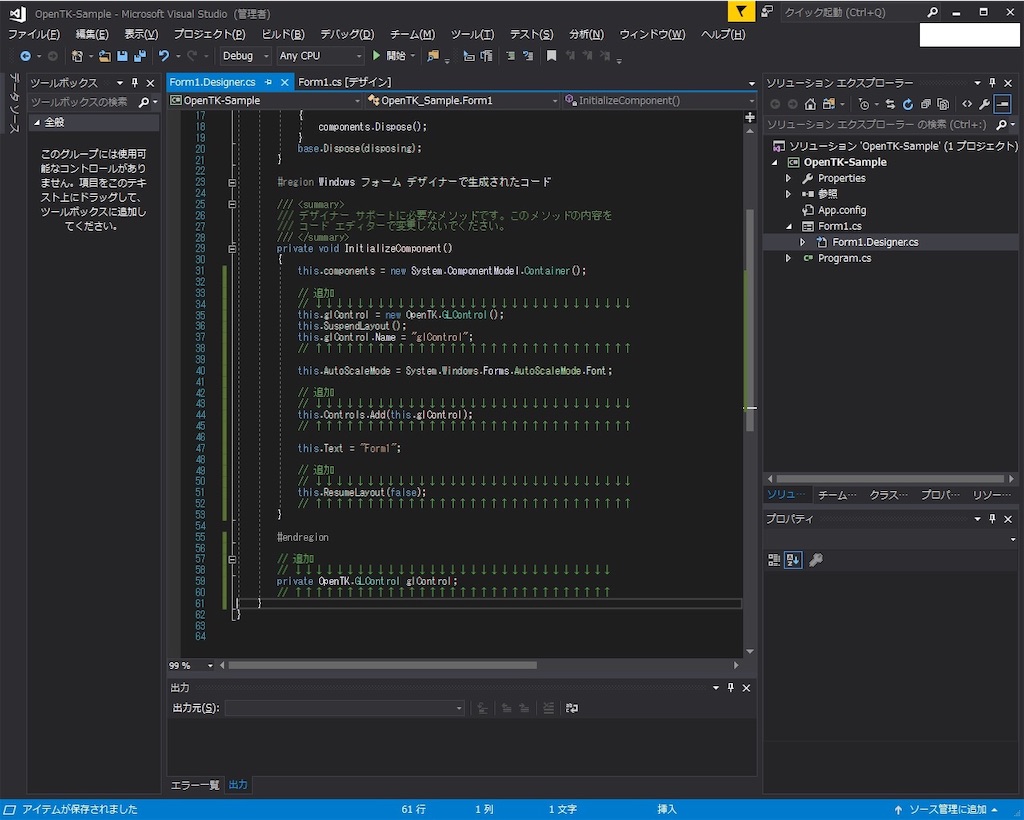1024x820 pixels.
Task: Click the editor horizontal scrollbar thumb
Action: [383, 666]
